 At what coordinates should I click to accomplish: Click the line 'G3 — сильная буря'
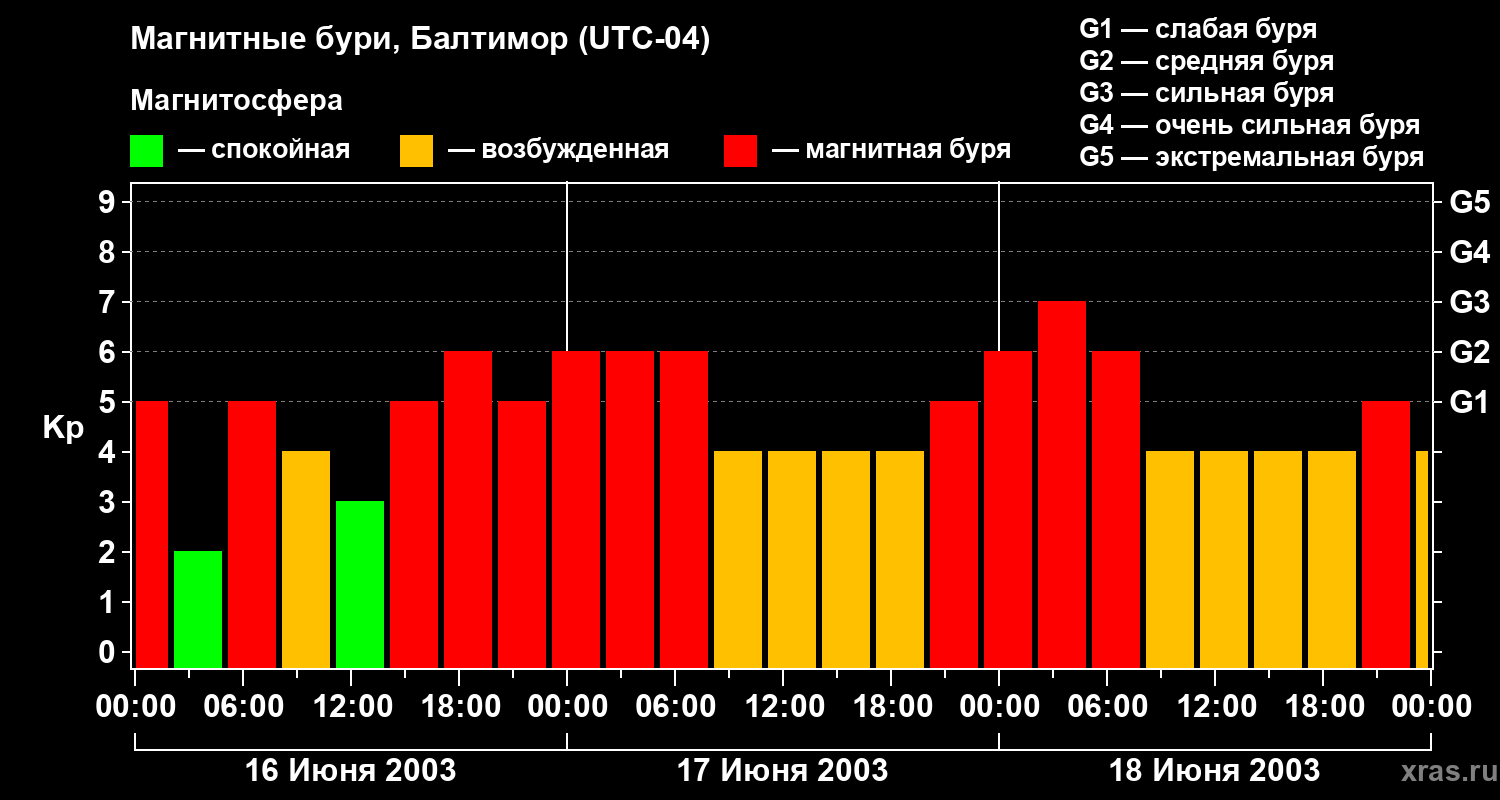pyautogui.click(x=1206, y=93)
